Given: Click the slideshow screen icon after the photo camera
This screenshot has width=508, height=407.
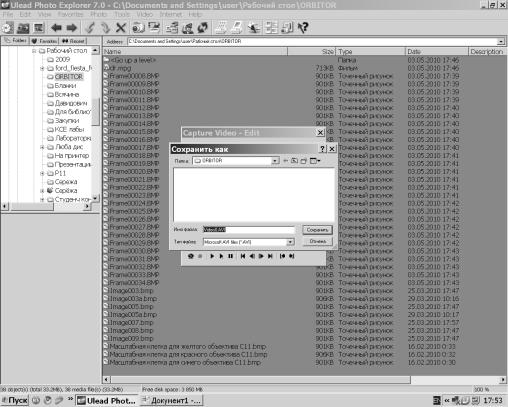Looking at the screenshot, I should click(154, 28).
